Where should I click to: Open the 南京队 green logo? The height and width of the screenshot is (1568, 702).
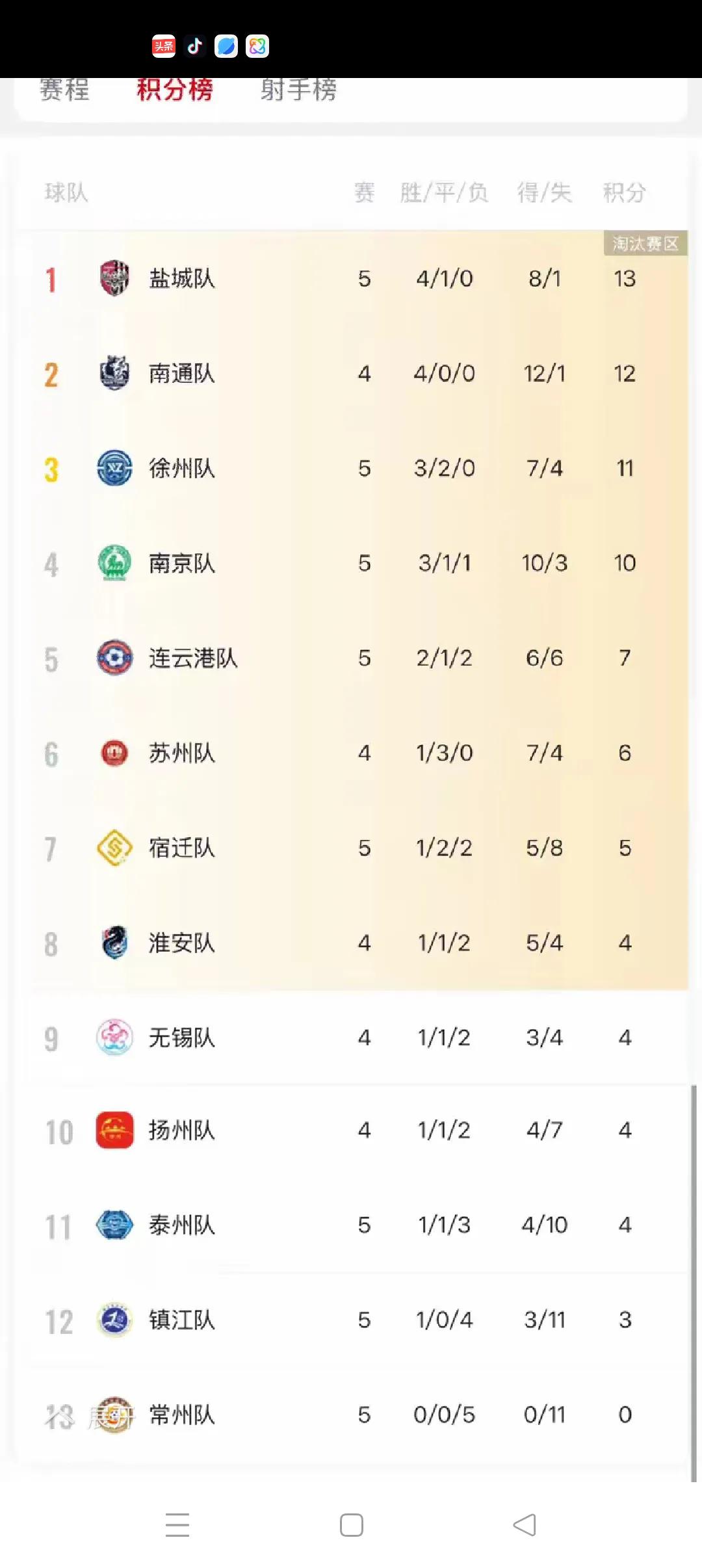pyautogui.click(x=114, y=563)
